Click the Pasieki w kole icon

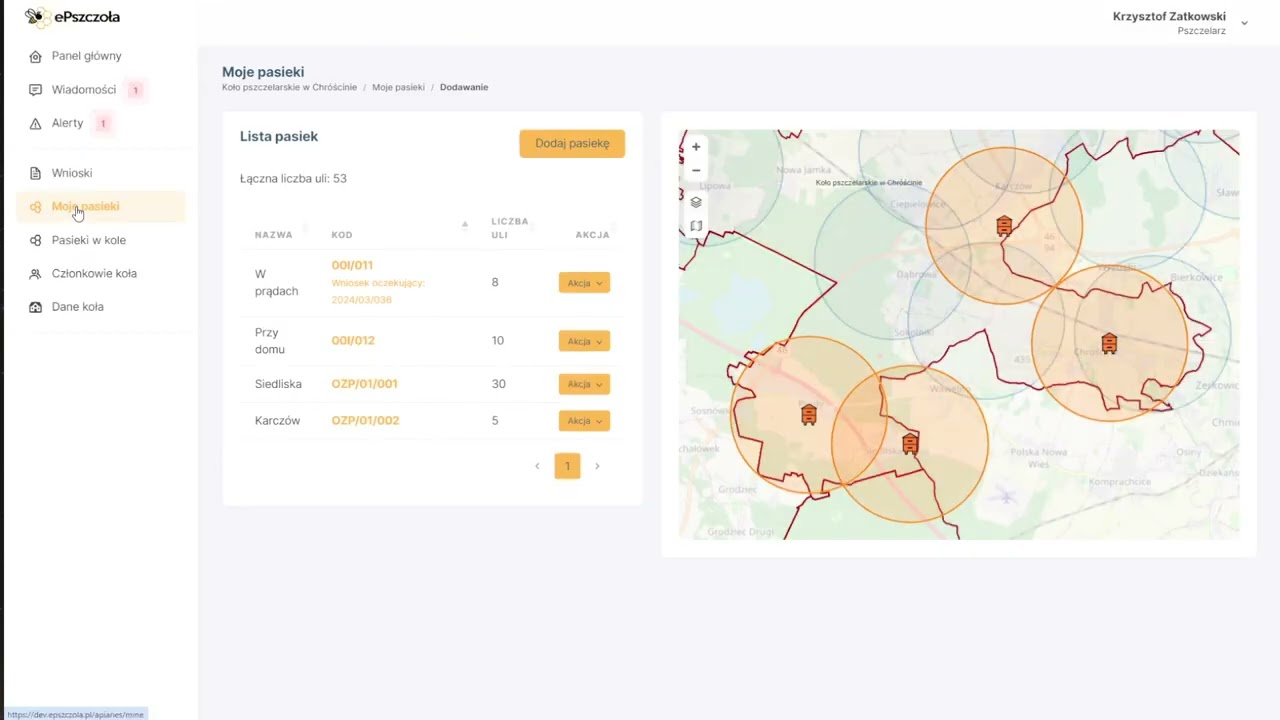pyautogui.click(x=35, y=240)
